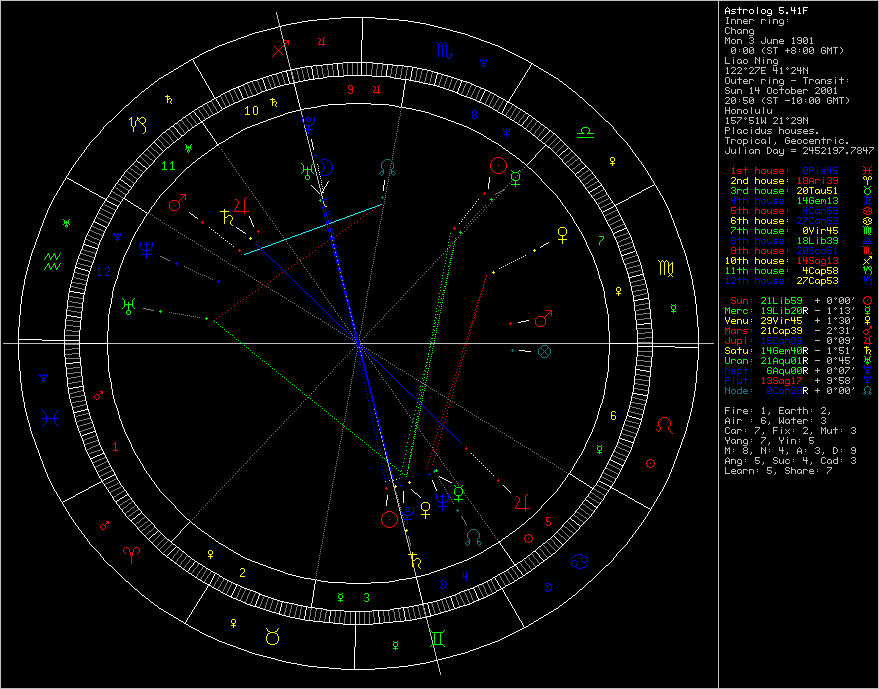Viewport: 879px width, 689px height.
Task: Click the blue Cancer glyph on the wheel
Action: 580,562
